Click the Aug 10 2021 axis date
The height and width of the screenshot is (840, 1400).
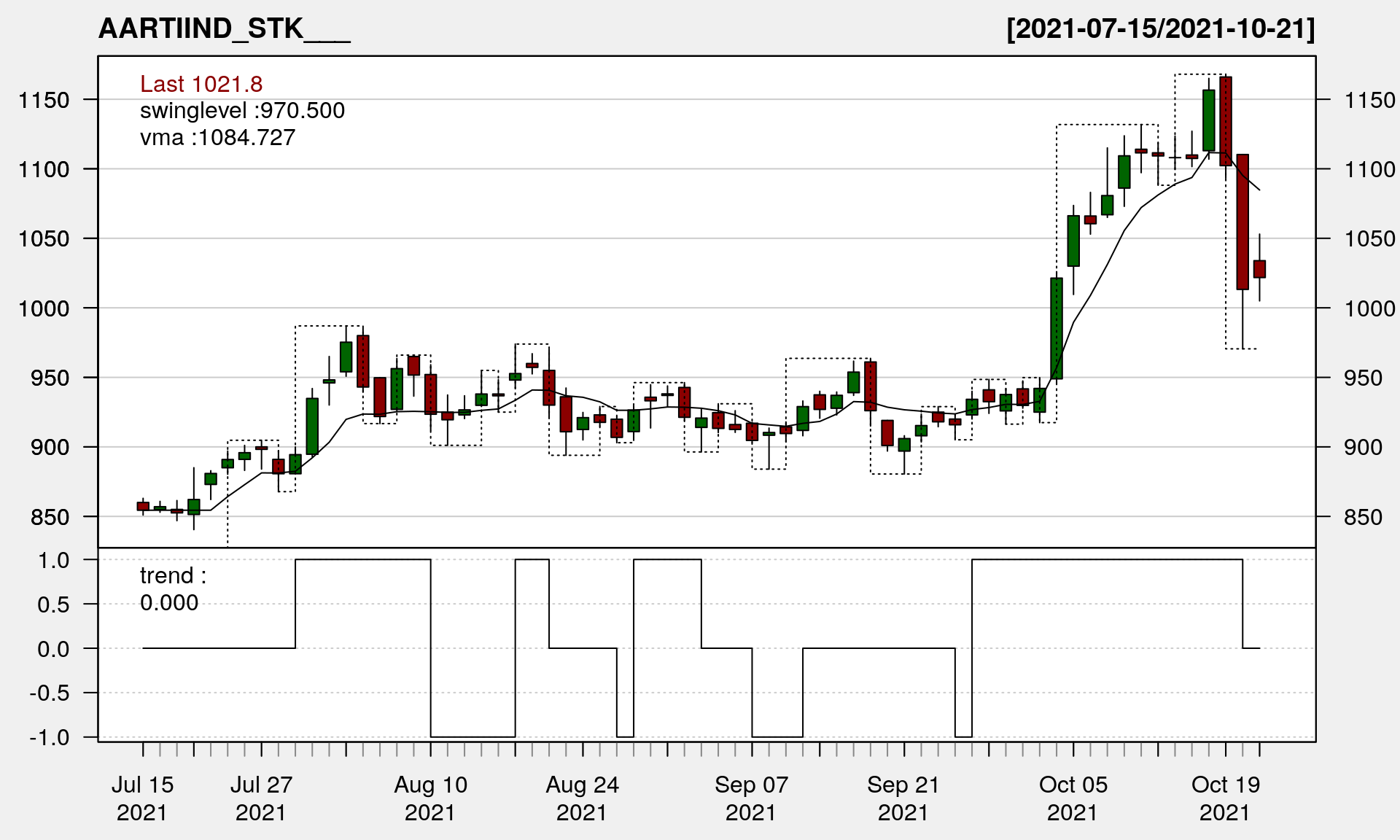coord(430,798)
